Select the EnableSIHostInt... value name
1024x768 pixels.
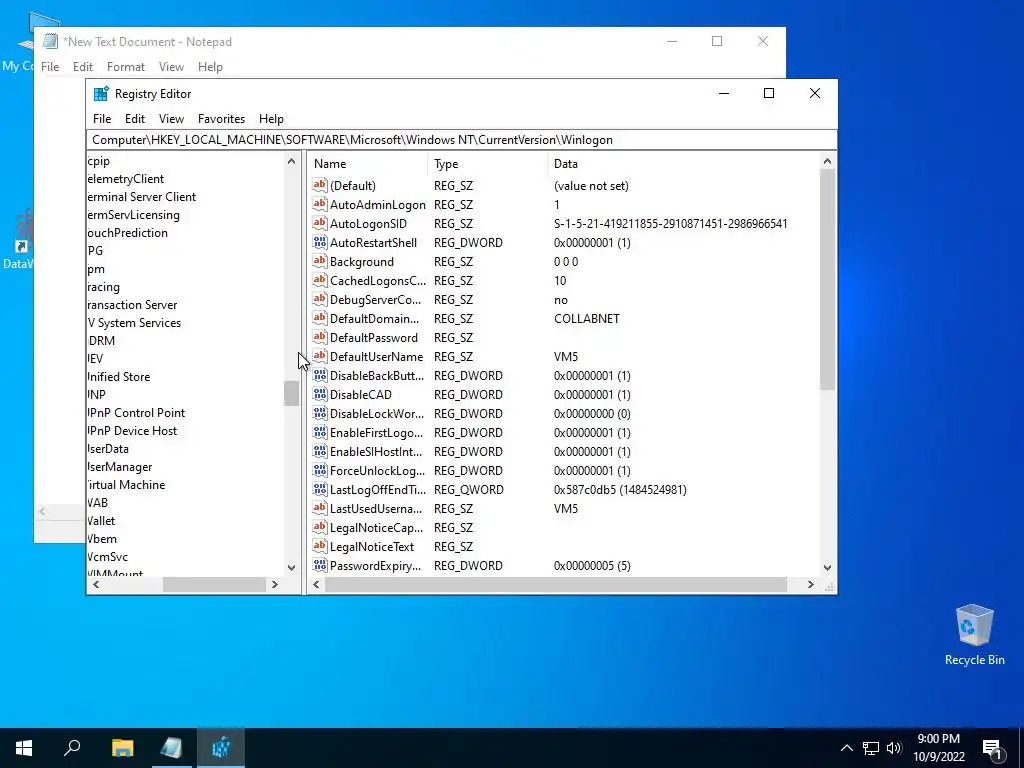pyautogui.click(x=376, y=451)
